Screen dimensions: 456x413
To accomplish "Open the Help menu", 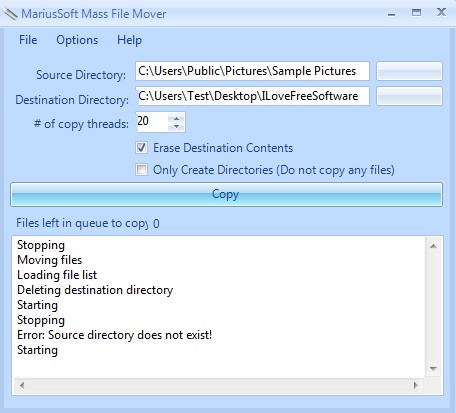I will click(x=129, y=40).
